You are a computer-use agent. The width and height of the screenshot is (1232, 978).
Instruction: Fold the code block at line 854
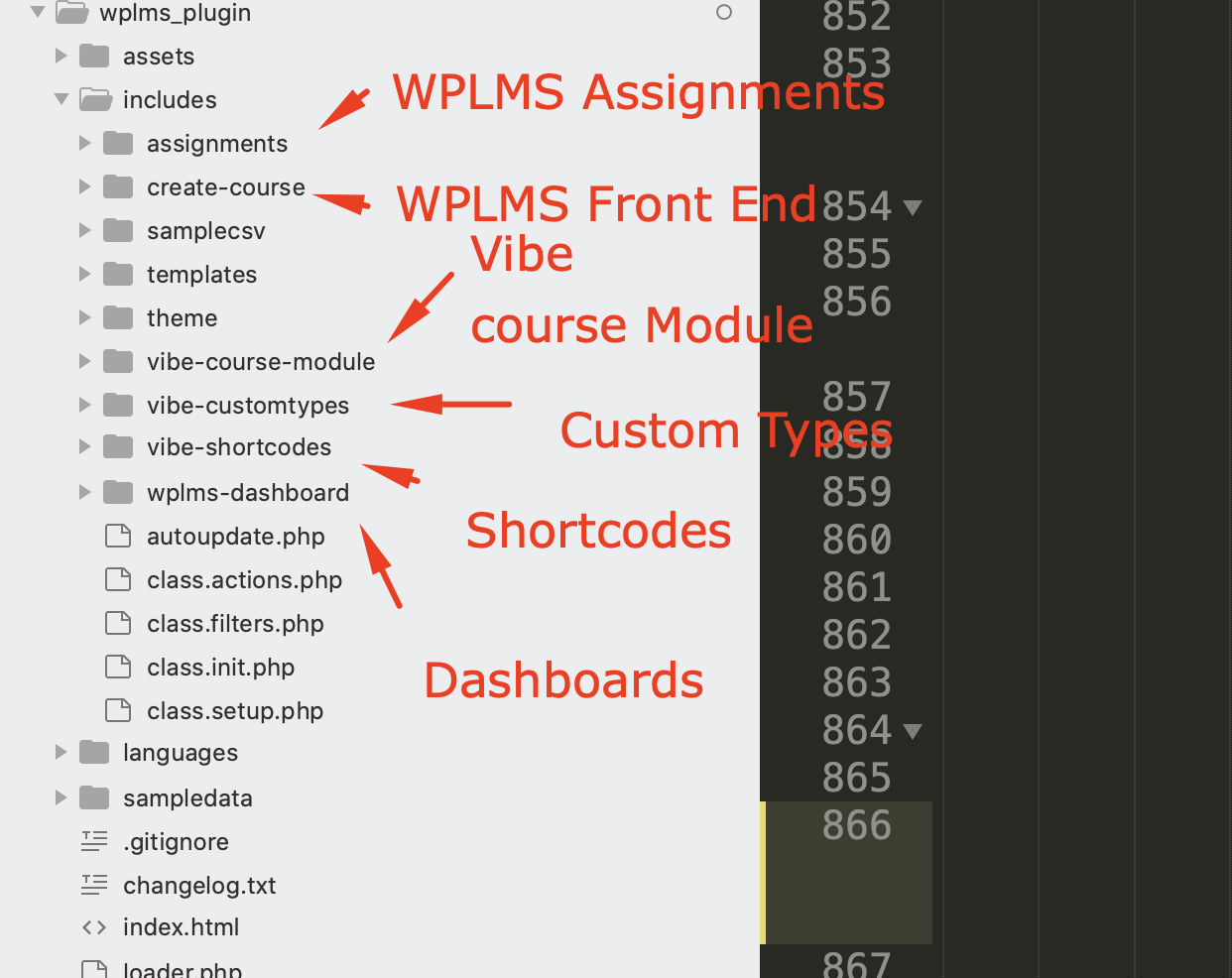point(913,208)
